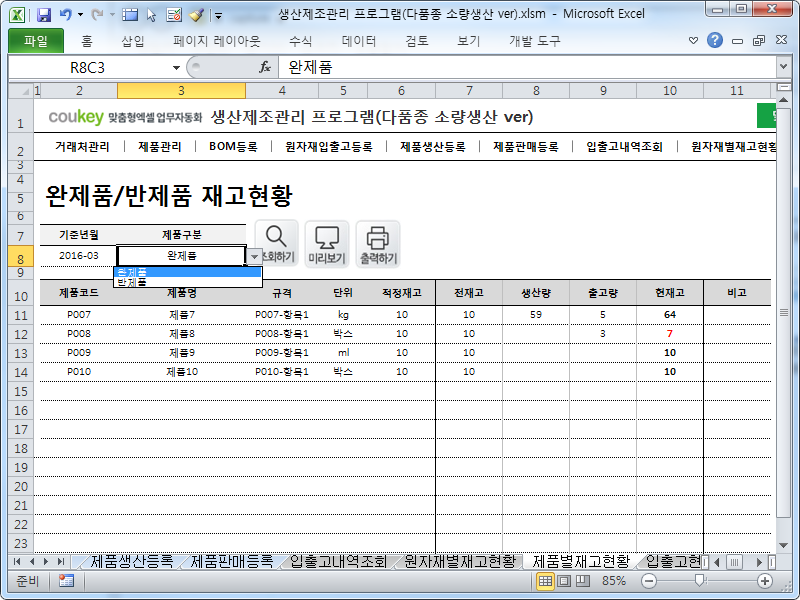Viewport: 800px width, 600px height.
Task: Open the Name Box dropdown arrow
Action: point(176,67)
